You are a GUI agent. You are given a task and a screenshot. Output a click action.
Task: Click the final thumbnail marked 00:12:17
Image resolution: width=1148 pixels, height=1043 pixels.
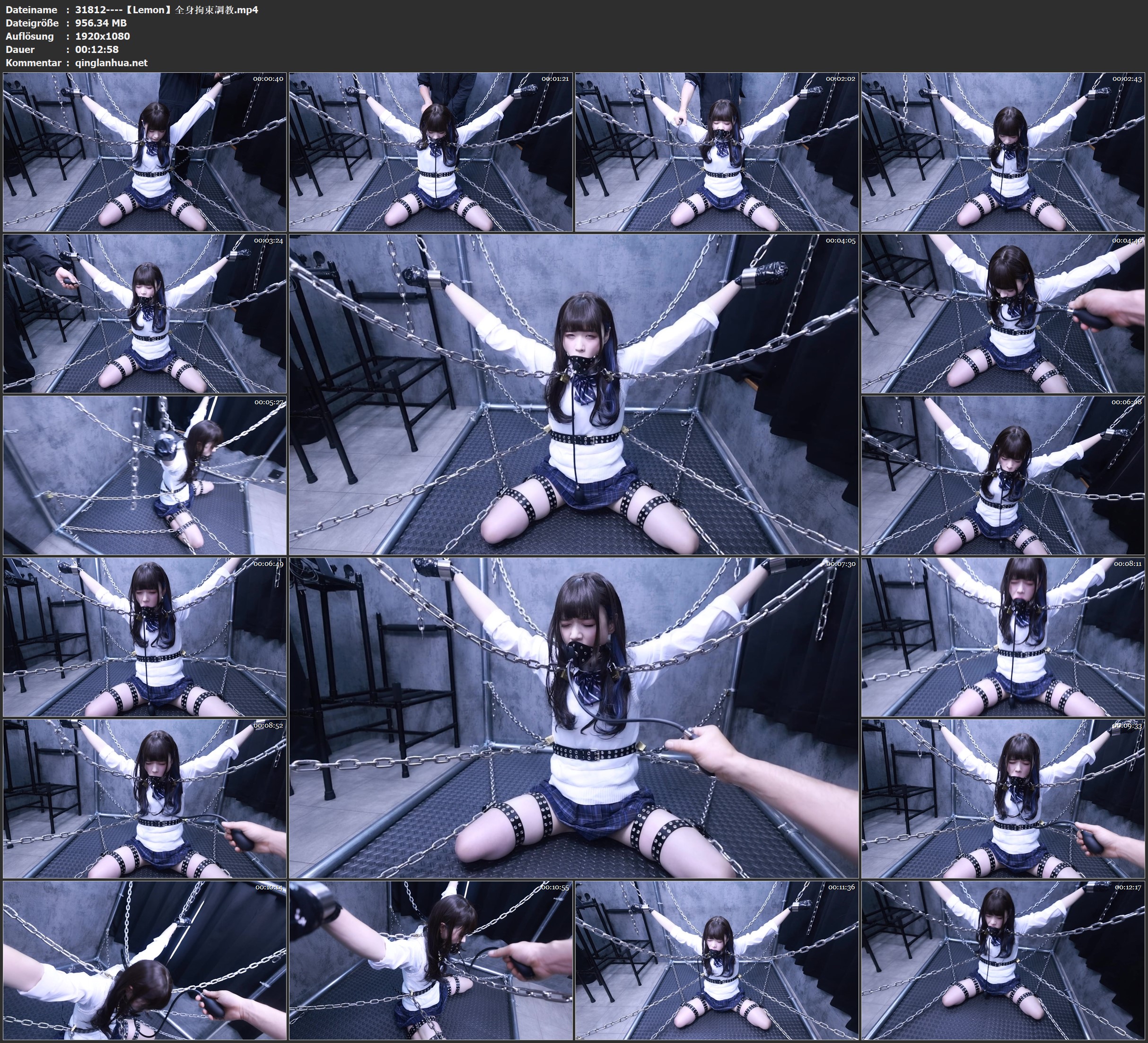[x=1003, y=960]
